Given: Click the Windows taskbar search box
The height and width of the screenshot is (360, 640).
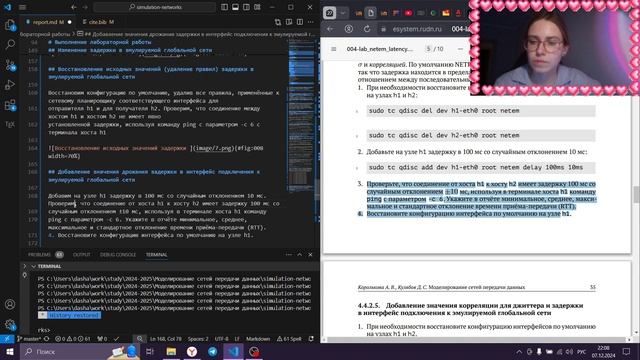Looking at the screenshot, I should pos(80,351).
